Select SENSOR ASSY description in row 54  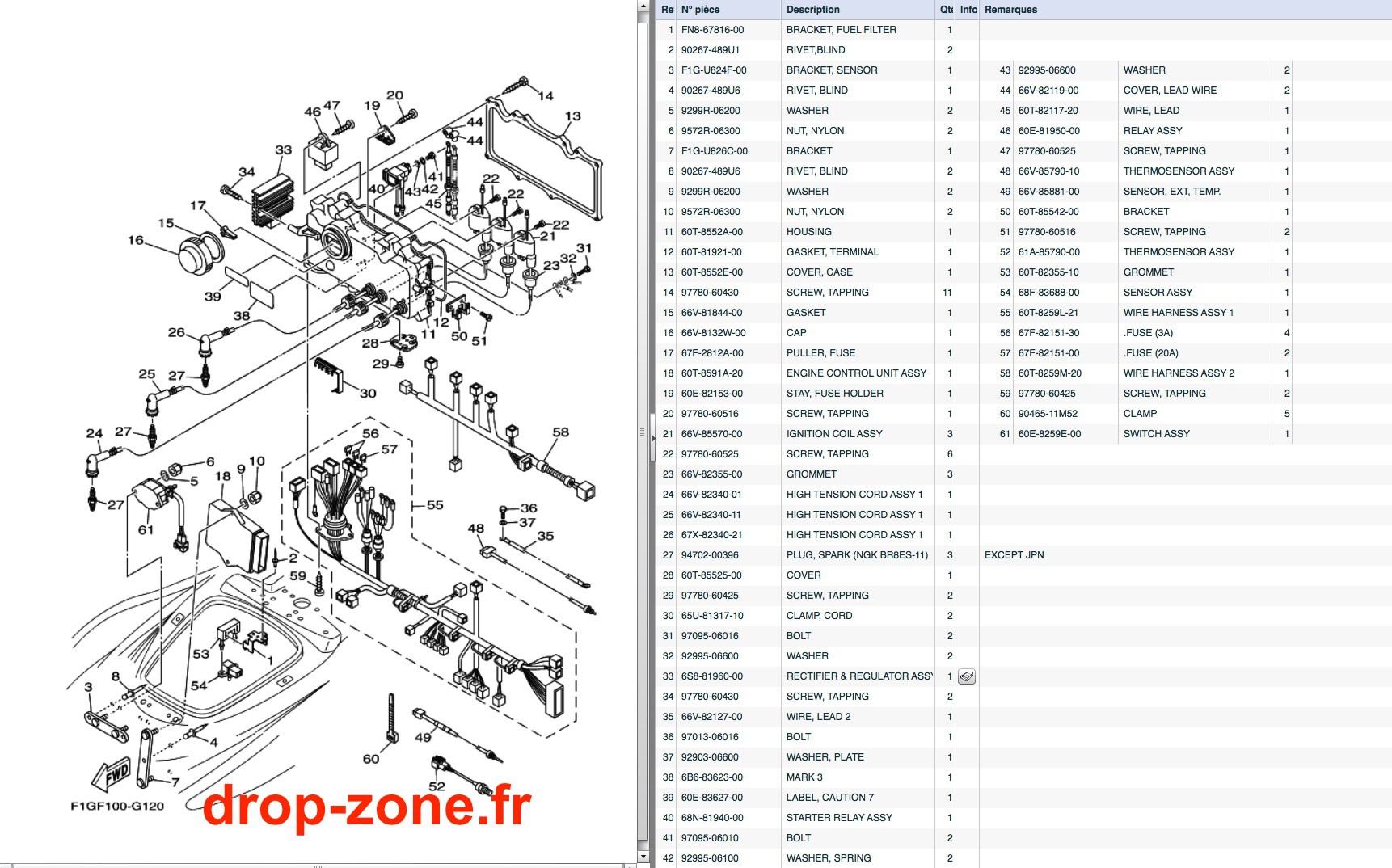tap(1158, 293)
